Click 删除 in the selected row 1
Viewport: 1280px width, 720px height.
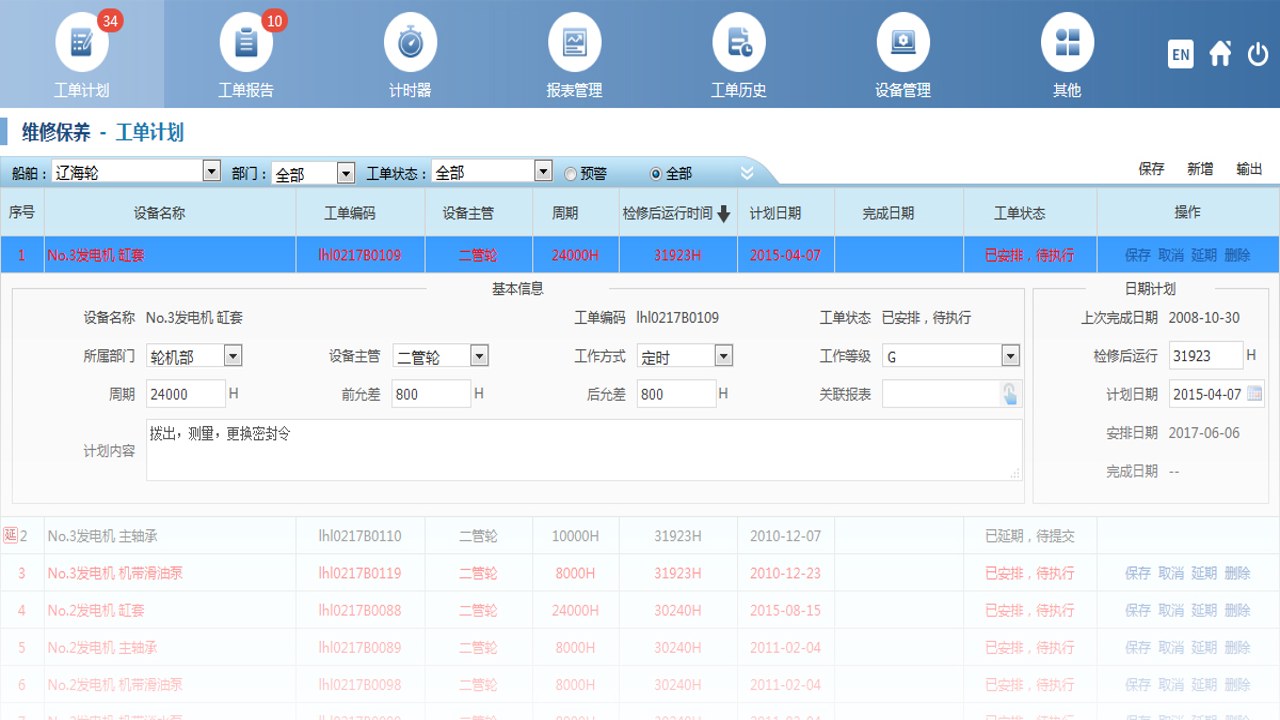point(1237,255)
